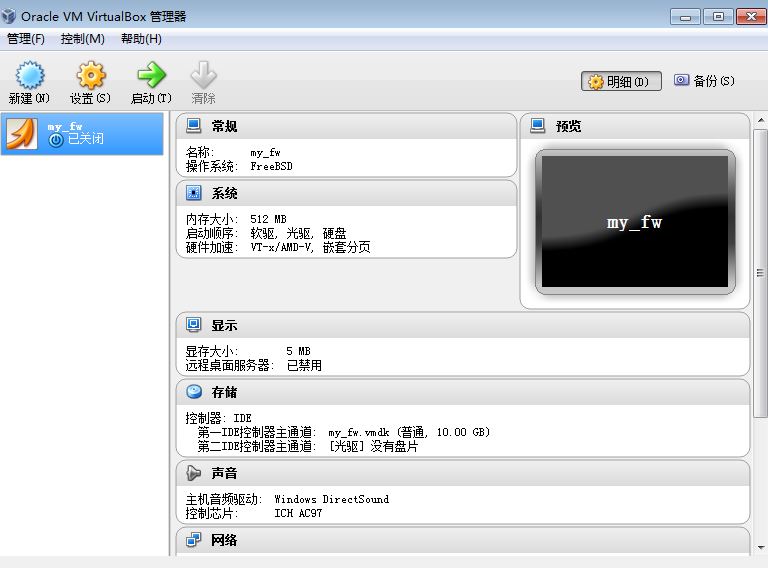The image size is (768, 568).
Task: Click [光驱] 没有盘片 optical drive entry
Action: click(373, 447)
